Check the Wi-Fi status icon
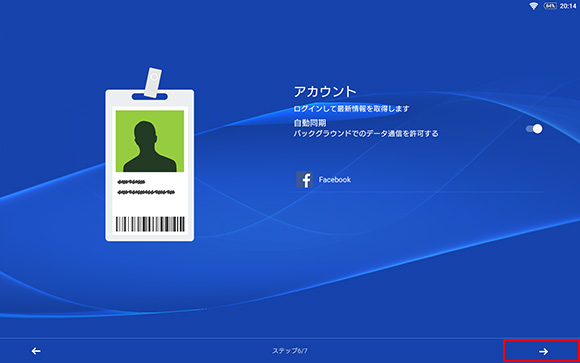The image size is (580, 363). 533,6
